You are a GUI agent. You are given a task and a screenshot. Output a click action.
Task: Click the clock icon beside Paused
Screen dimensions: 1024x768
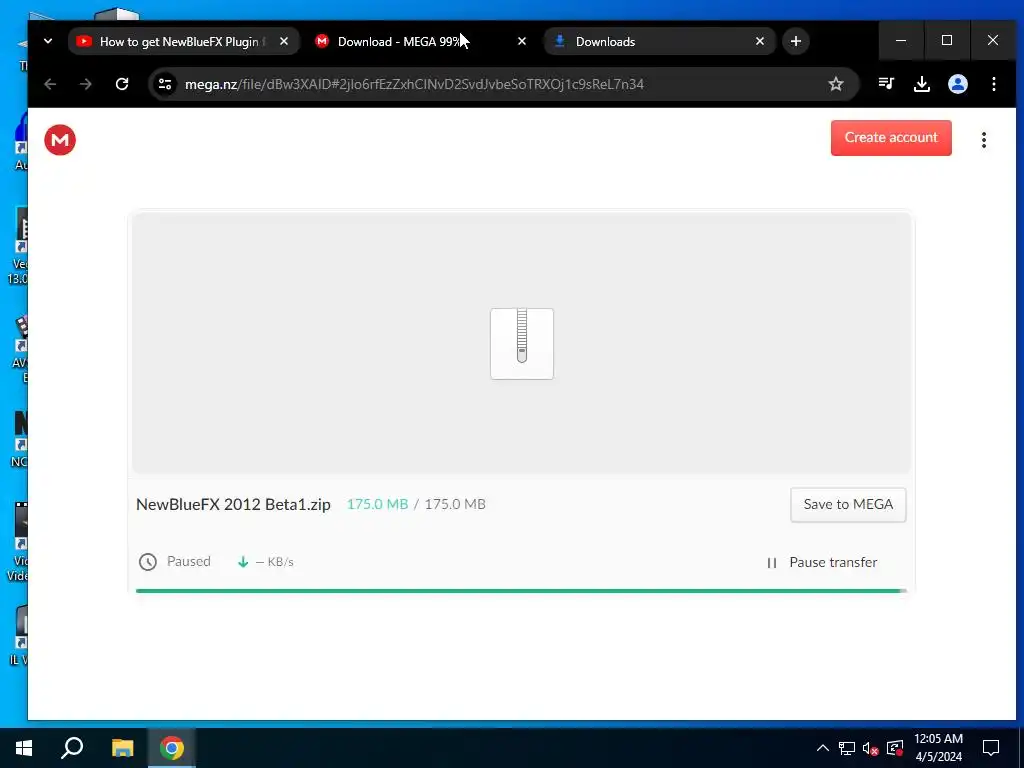148,562
